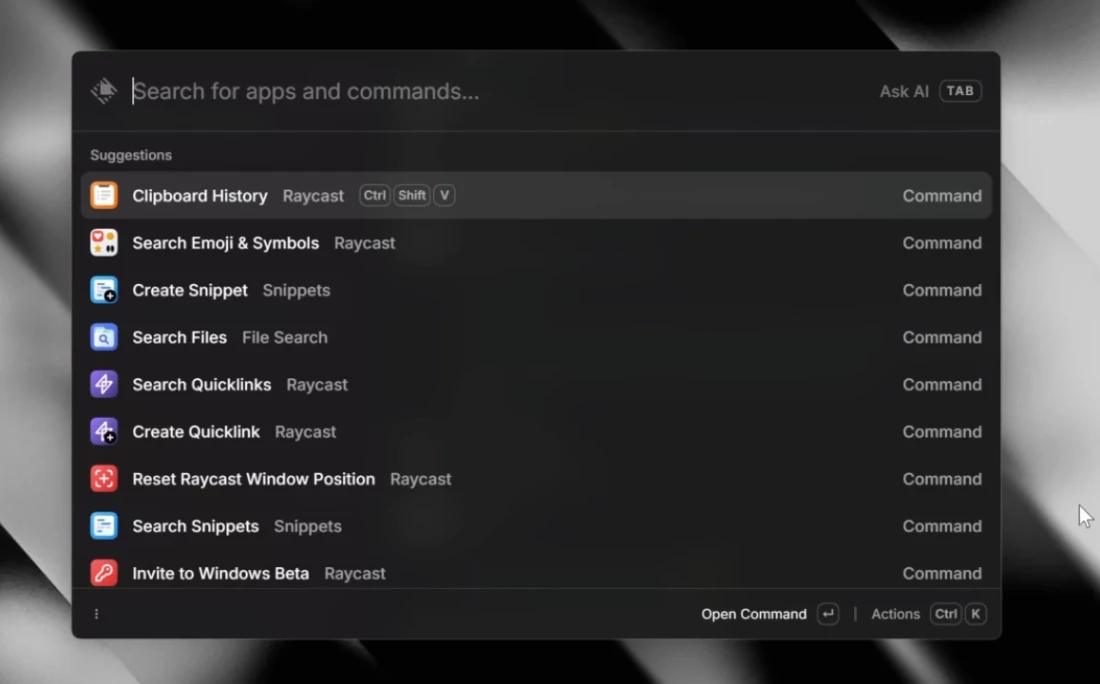
Task: Click the Ctrl K shortcut badge
Action: (x=958, y=614)
